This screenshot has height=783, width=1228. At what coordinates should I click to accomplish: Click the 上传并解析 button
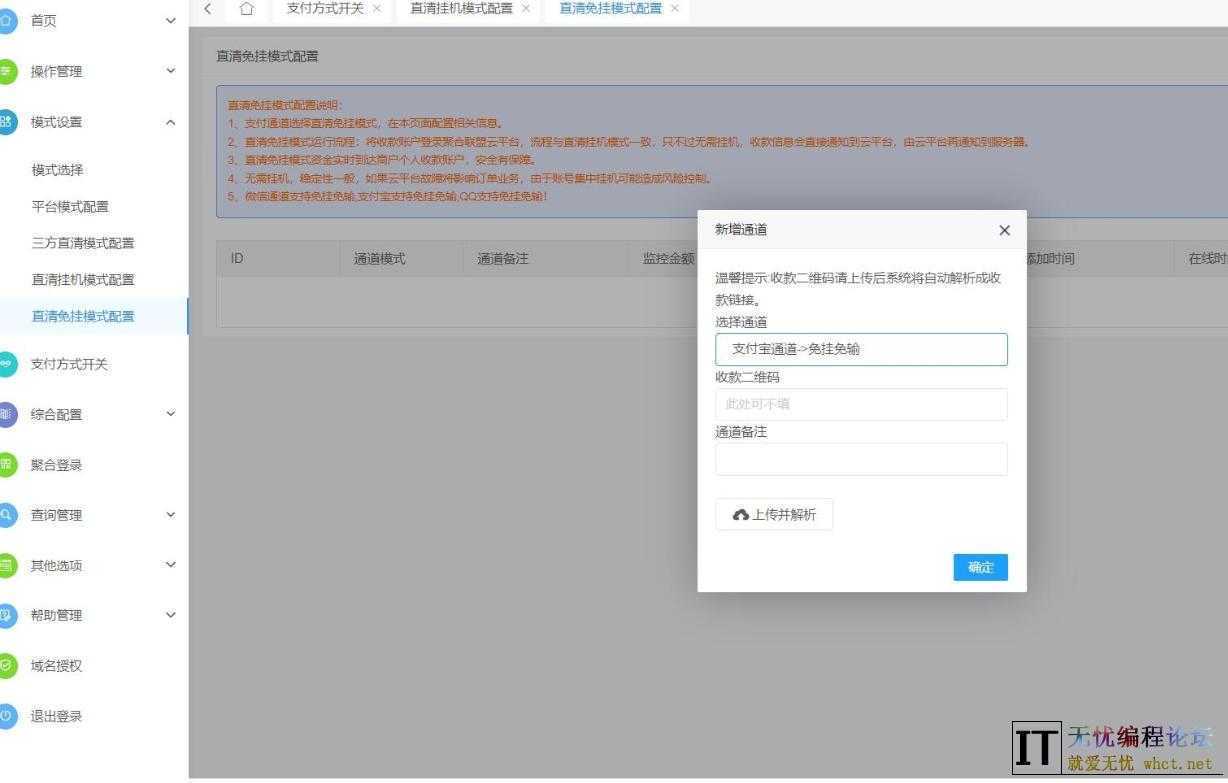pyautogui.click(x=773, y=514)
